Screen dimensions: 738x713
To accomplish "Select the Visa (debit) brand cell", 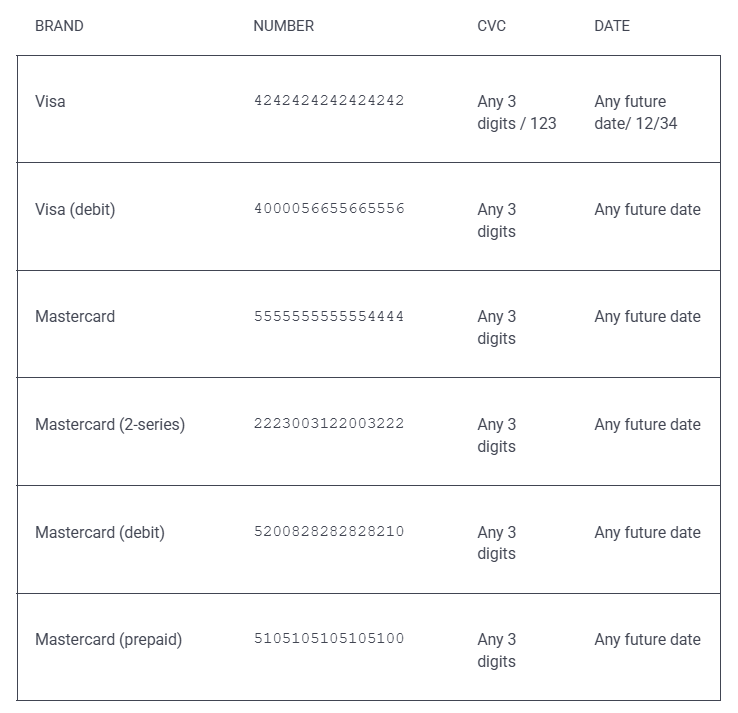I will pos(75,209).
